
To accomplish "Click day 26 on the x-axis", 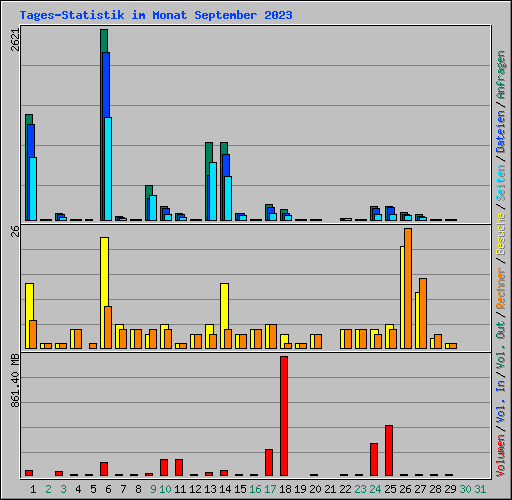I will (405, 489).
